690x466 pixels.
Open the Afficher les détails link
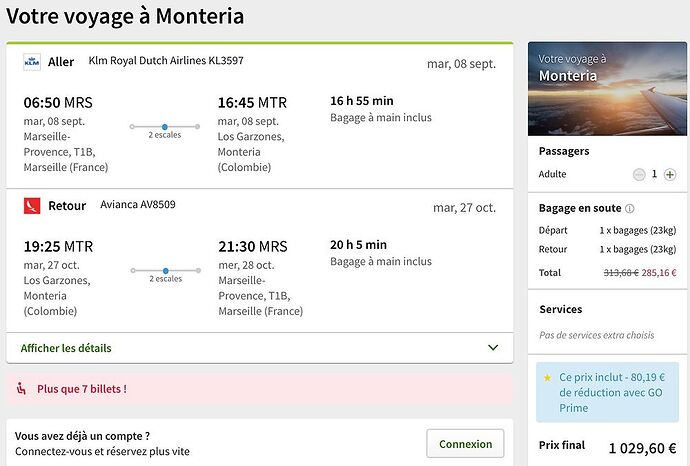point(66,348)
